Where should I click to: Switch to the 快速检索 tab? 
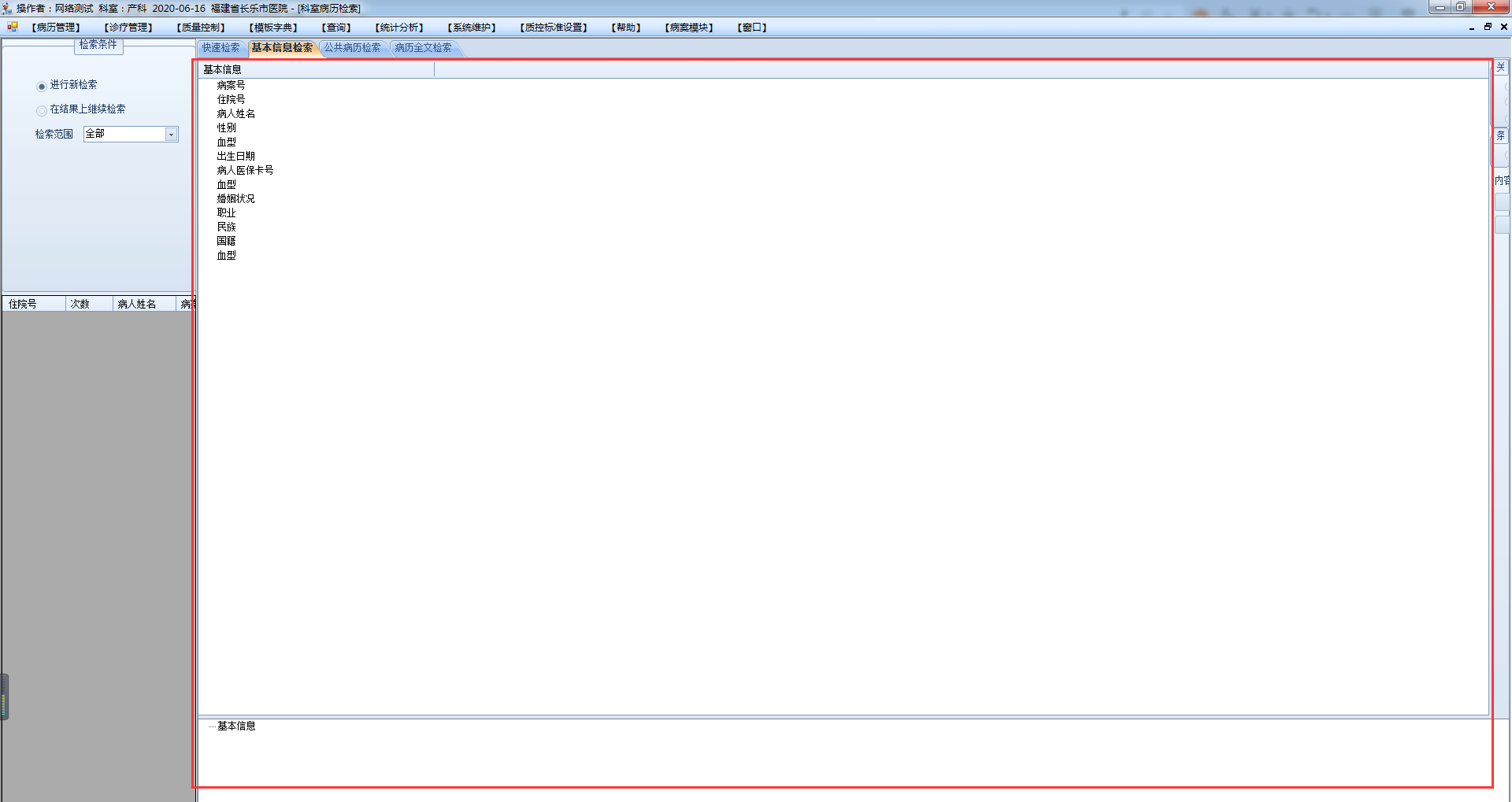point(221,48)
